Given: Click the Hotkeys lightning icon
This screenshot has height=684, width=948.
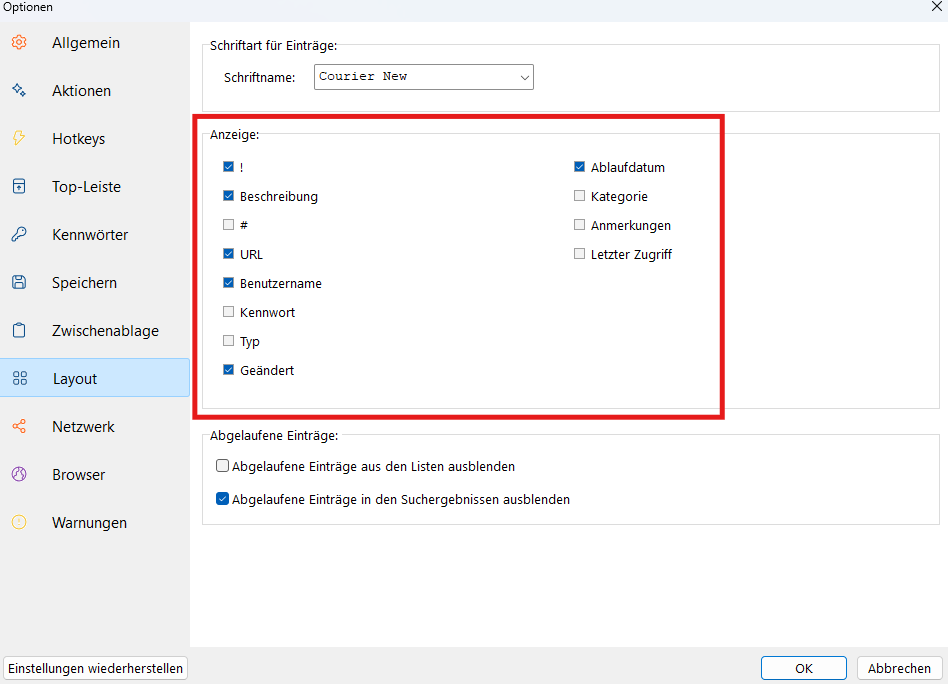Looking at the screenshot, I should (x=19, y=138).
